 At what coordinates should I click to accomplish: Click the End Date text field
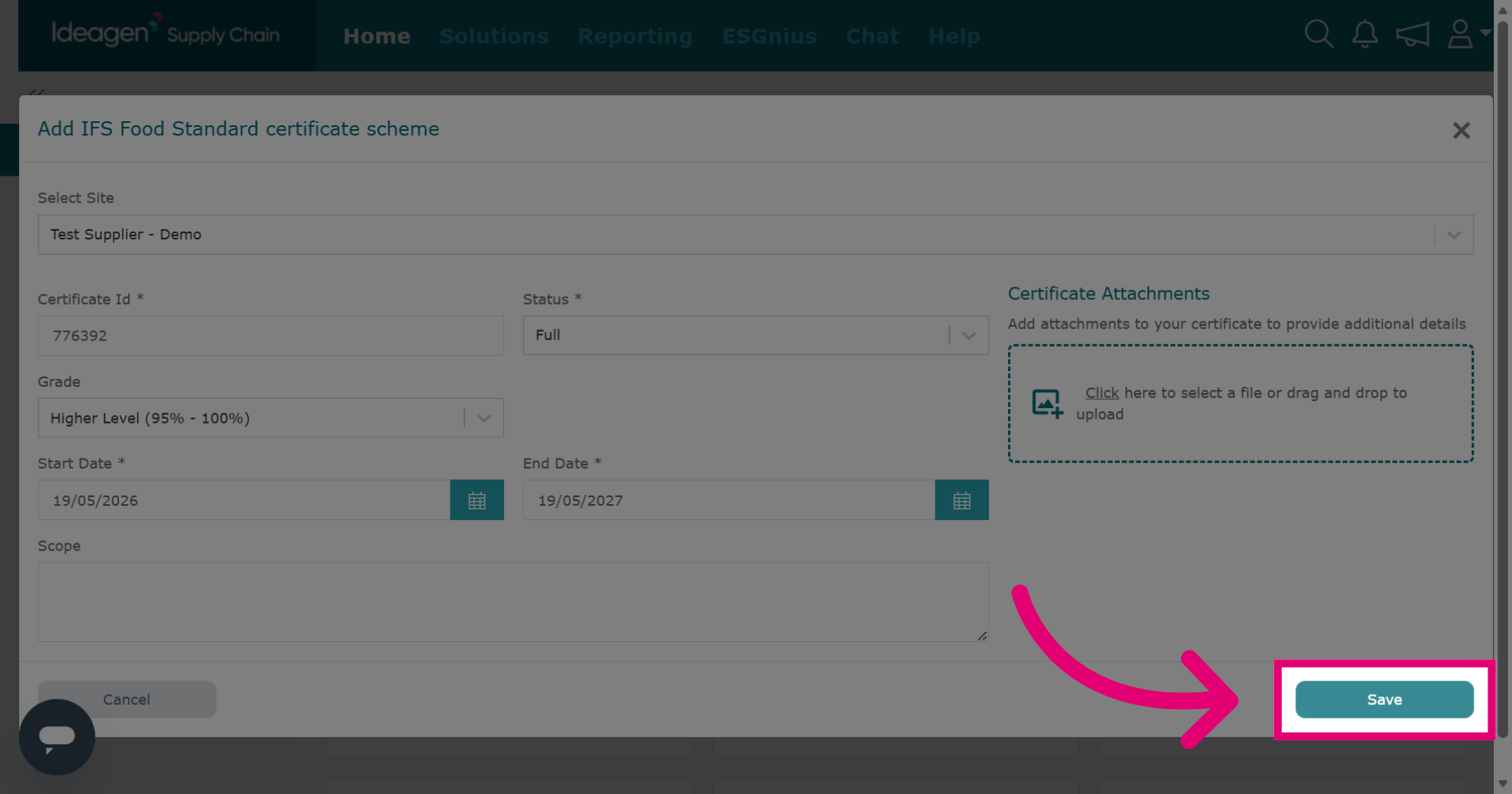729,500
